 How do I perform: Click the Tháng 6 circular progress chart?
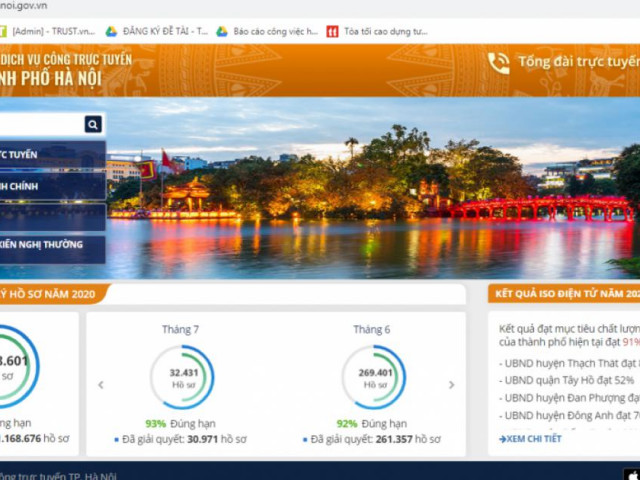point(373,377)
